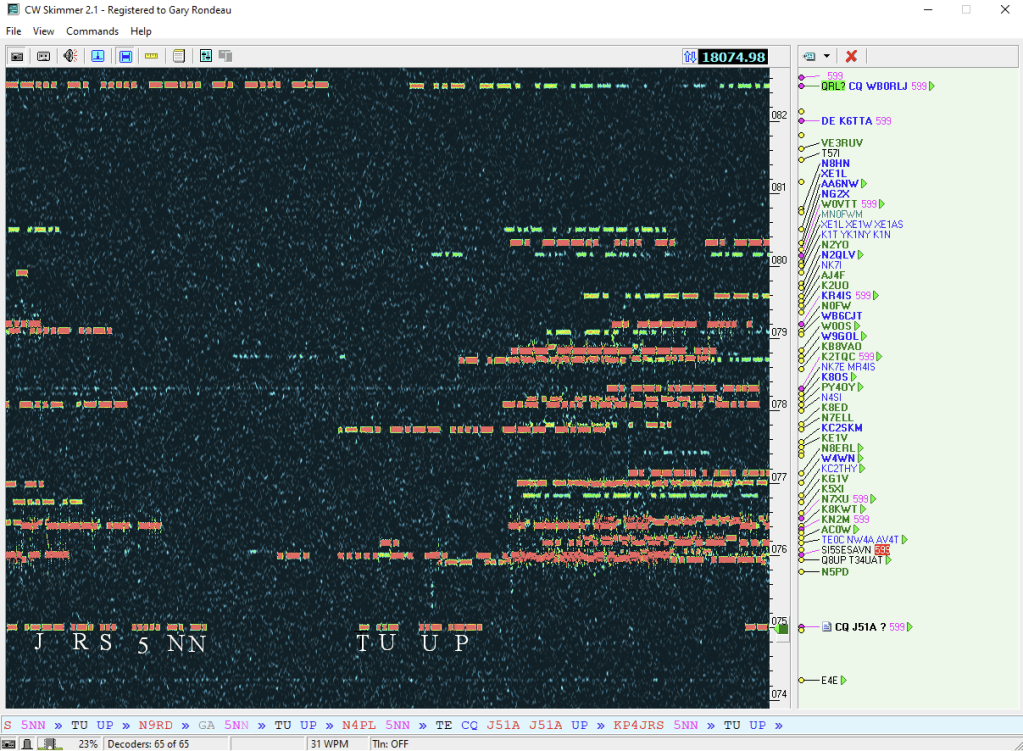Select callsign W0VTT in the list
1023x751 pixels.
(839, 204)
